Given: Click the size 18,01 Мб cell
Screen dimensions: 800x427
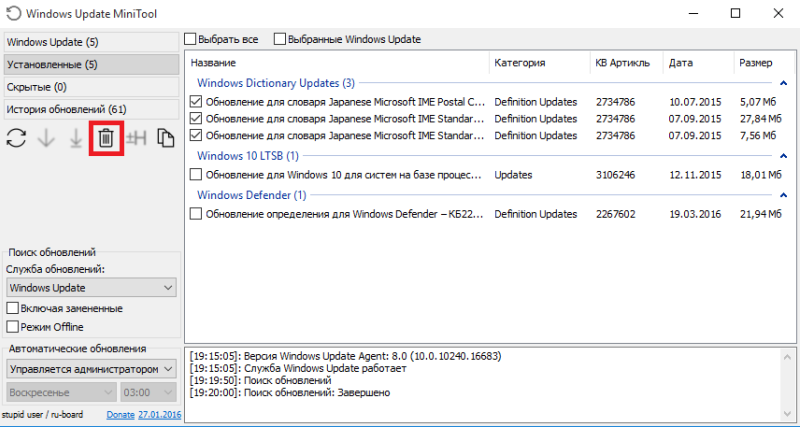Looking at the screenshot, I should pyautogui.click(x=761, y=175).
